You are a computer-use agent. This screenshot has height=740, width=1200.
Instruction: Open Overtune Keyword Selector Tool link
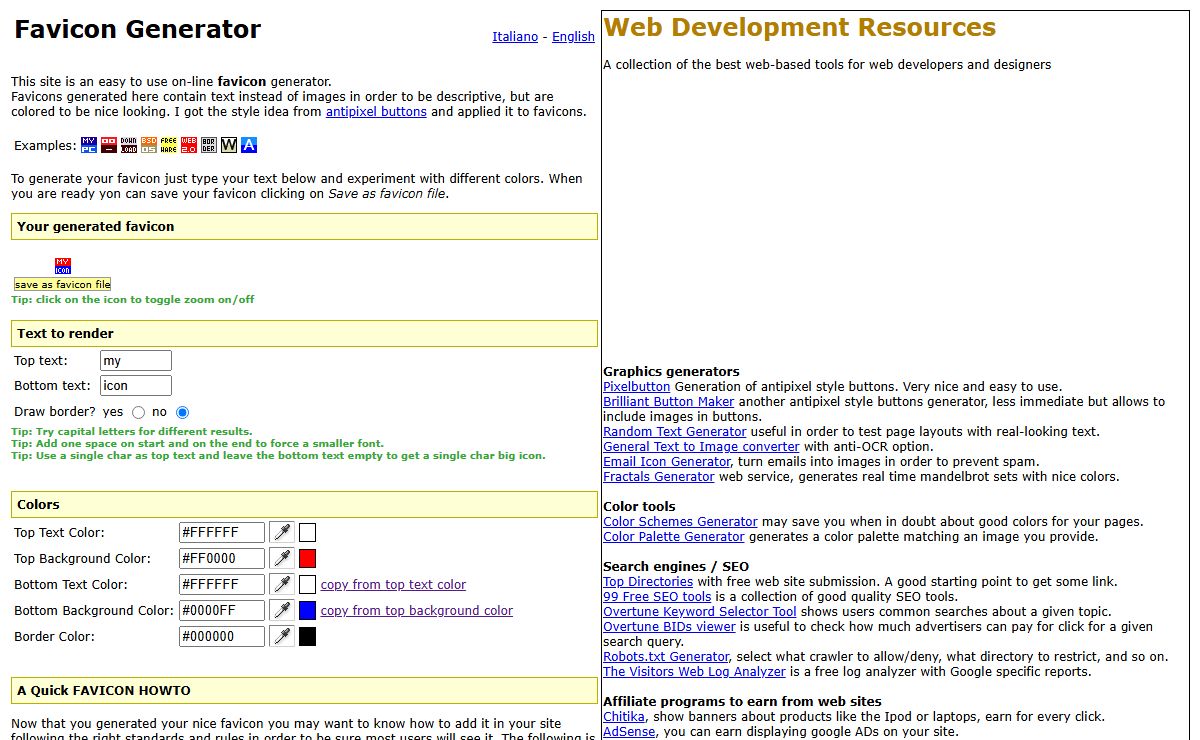(700, 611)
